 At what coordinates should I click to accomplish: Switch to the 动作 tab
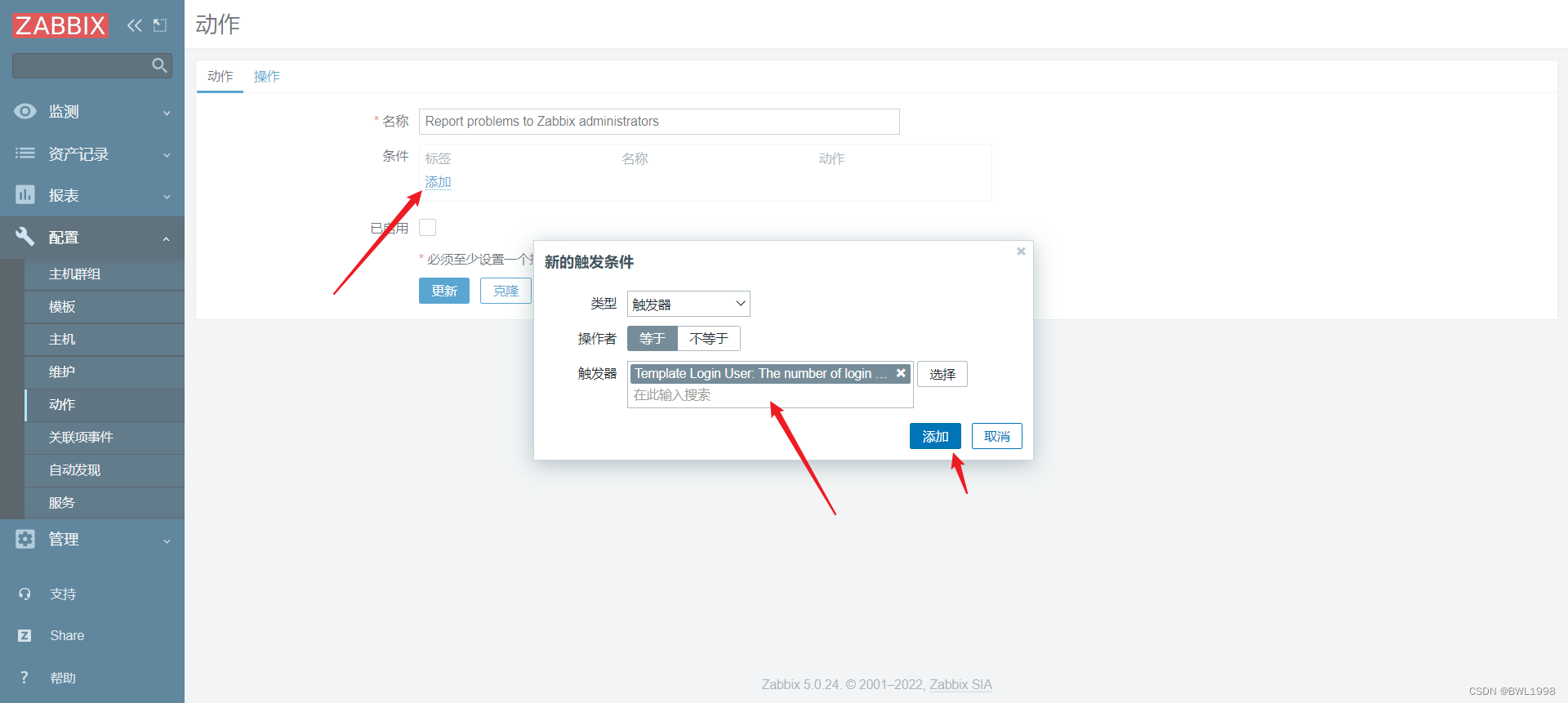tap(220, 76)
